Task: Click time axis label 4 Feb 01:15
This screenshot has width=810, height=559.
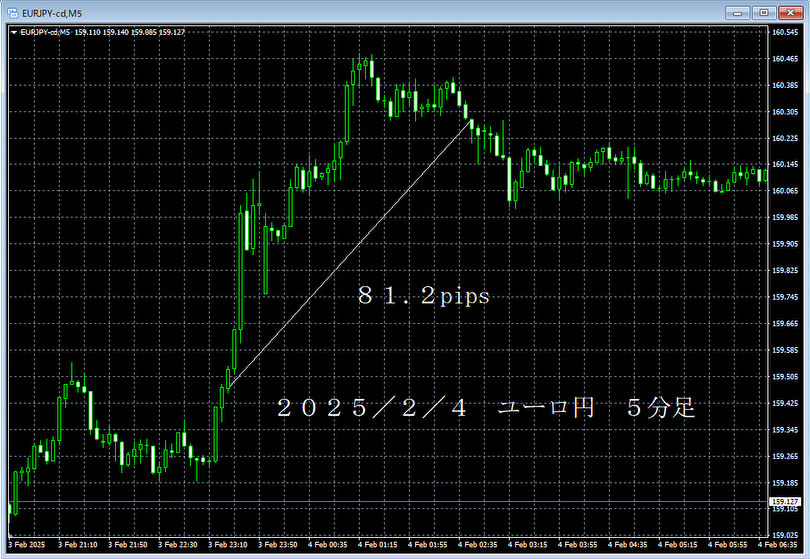Action: 378,545
